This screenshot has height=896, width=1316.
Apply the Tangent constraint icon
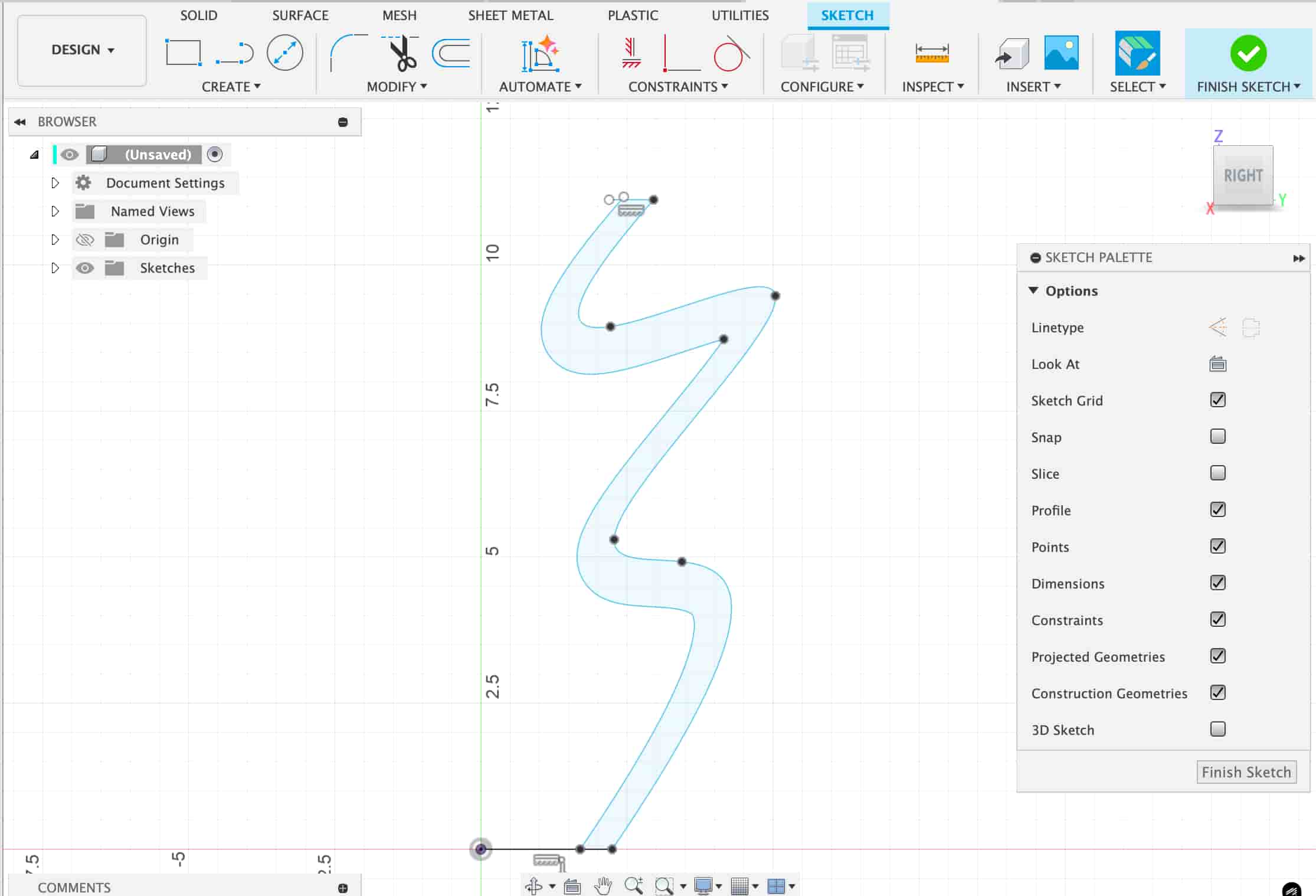click(x=731, y=53)
